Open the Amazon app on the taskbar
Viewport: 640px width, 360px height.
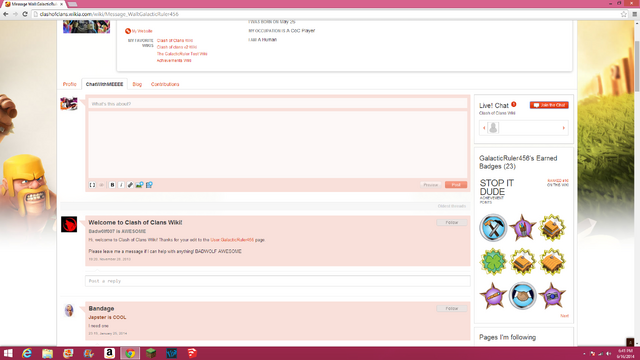click(109, 353)
